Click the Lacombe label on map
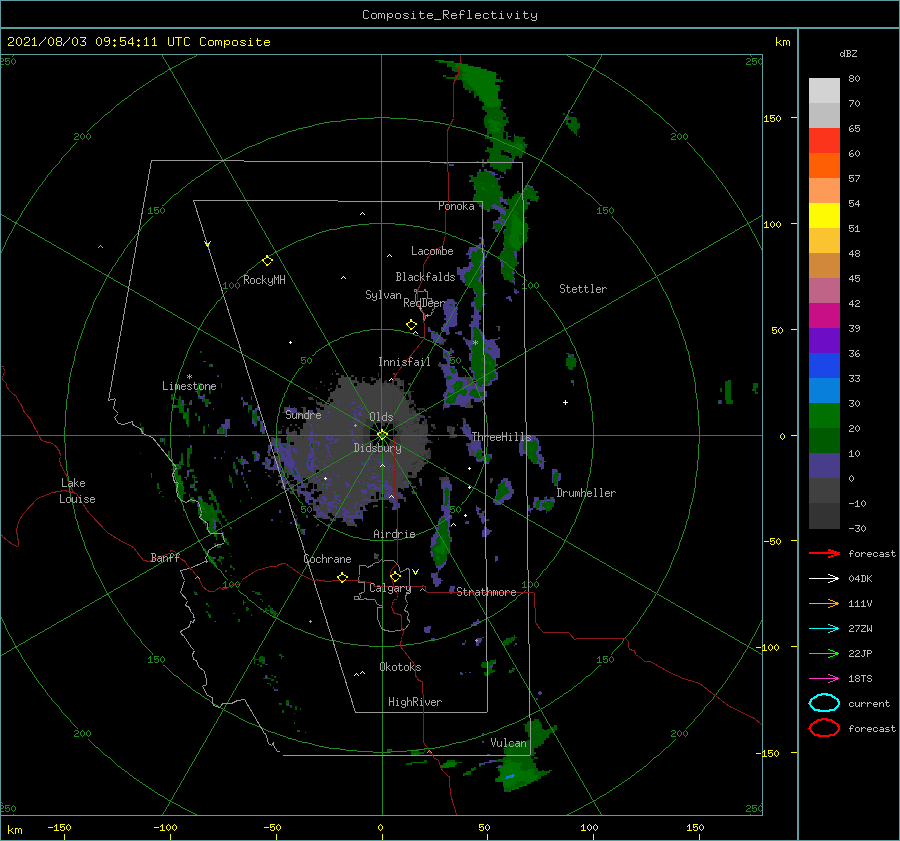Image resolution: width=900 pixels, height=841 pixels. click(x=432, y=251)
